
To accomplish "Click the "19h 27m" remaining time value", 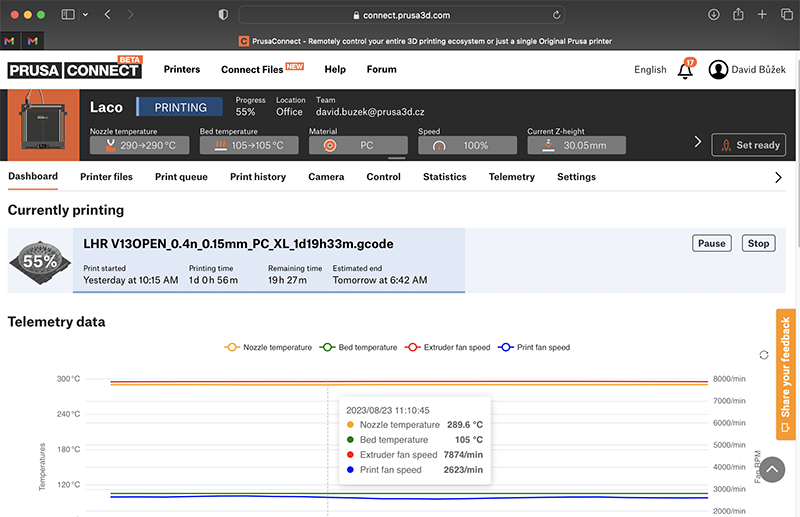I will [x=288, y=280].
